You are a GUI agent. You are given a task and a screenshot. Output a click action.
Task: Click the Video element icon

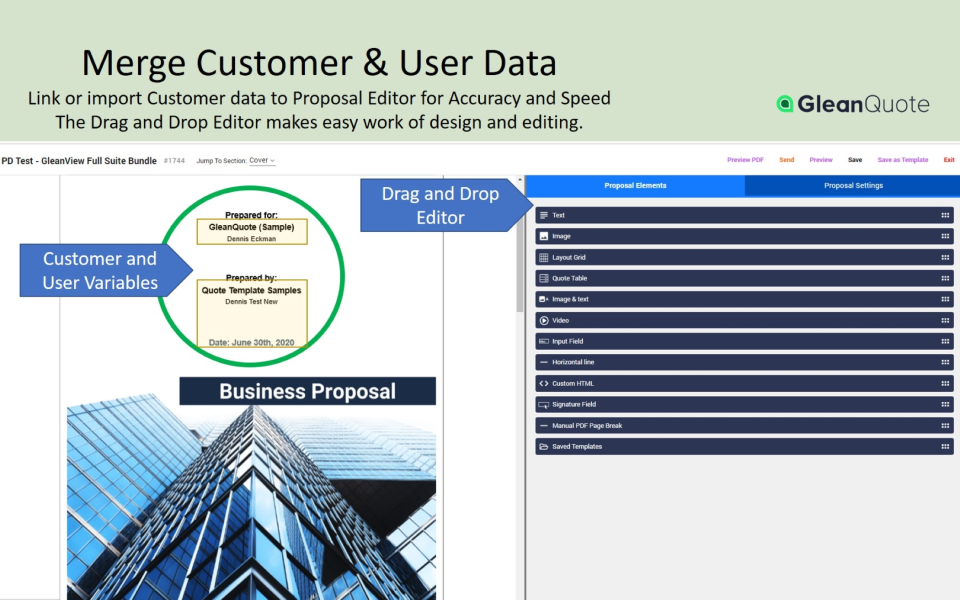pos(543,320)
